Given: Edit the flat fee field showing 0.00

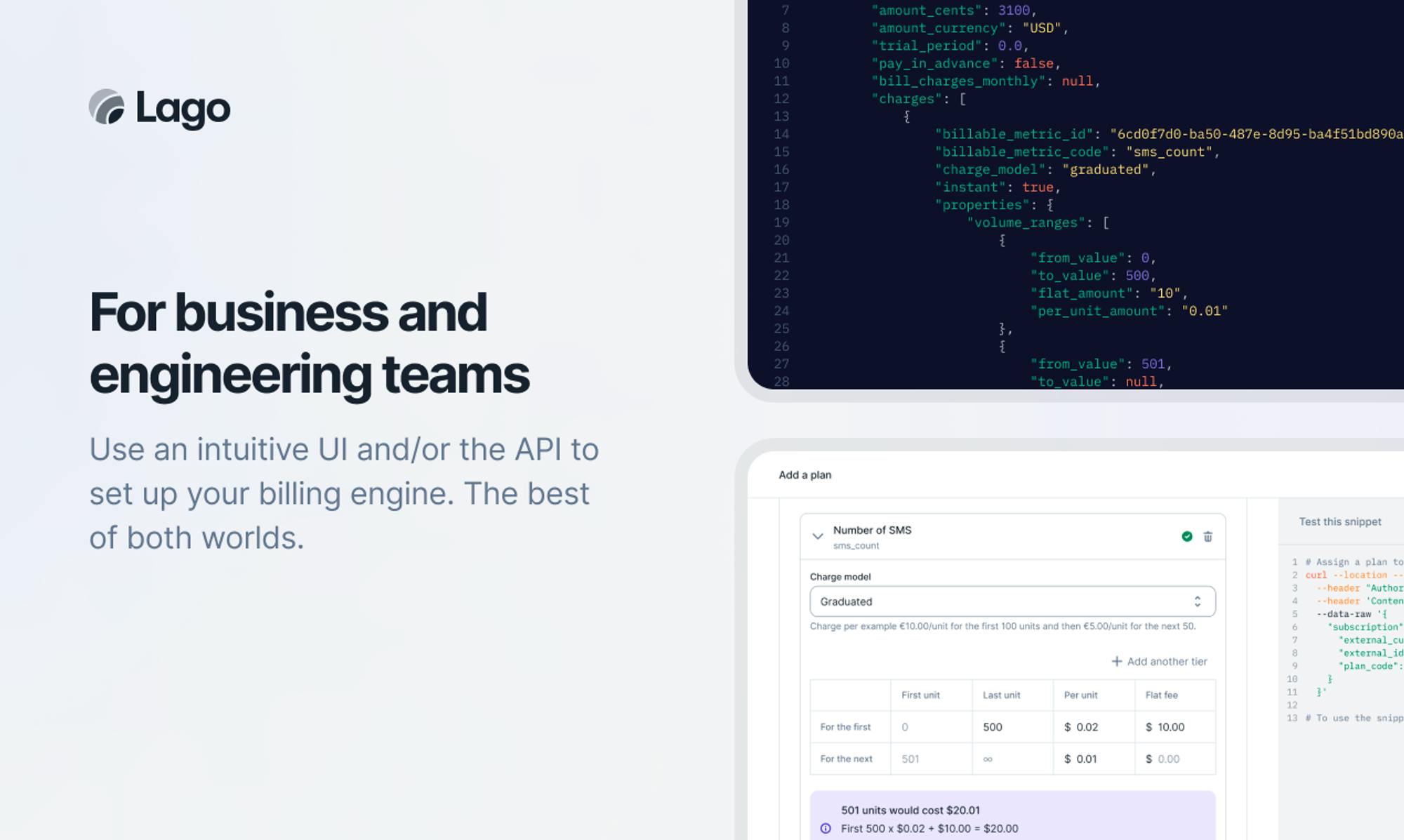Looking at the screenshot, I should tap(1175, 759).
